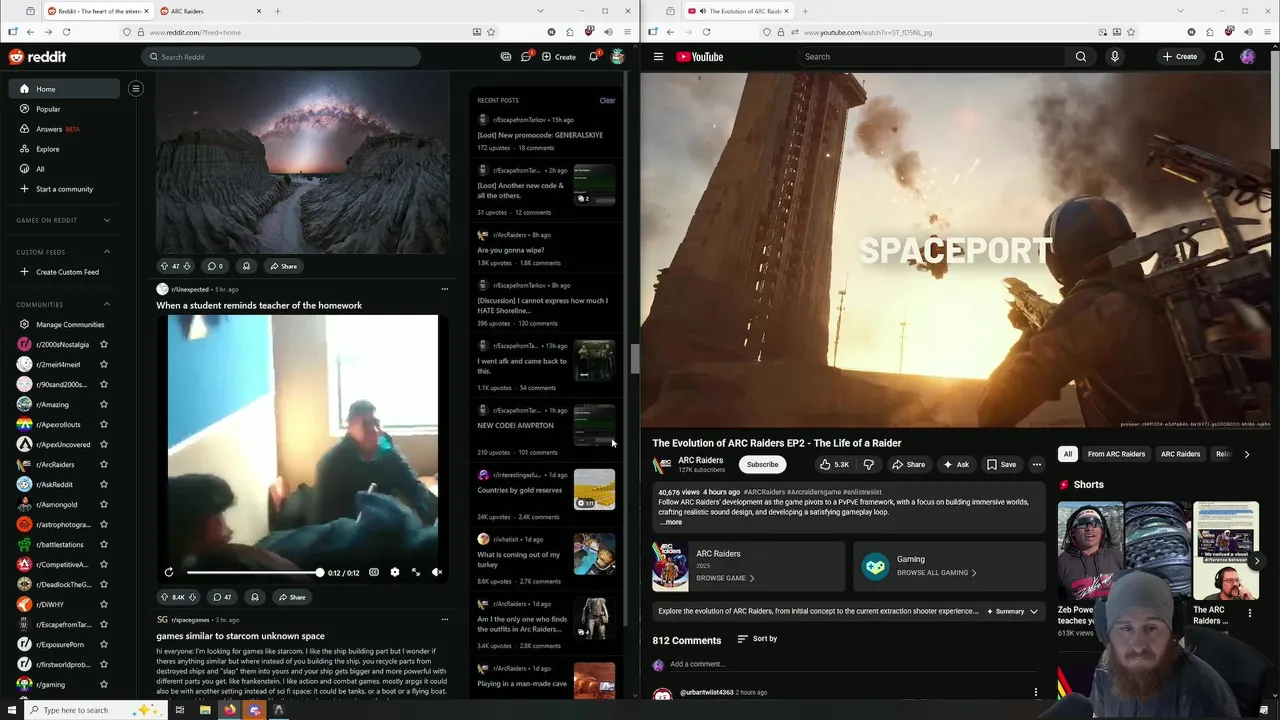Upvote the homework video post with 8.4K votes

point(164,597)
